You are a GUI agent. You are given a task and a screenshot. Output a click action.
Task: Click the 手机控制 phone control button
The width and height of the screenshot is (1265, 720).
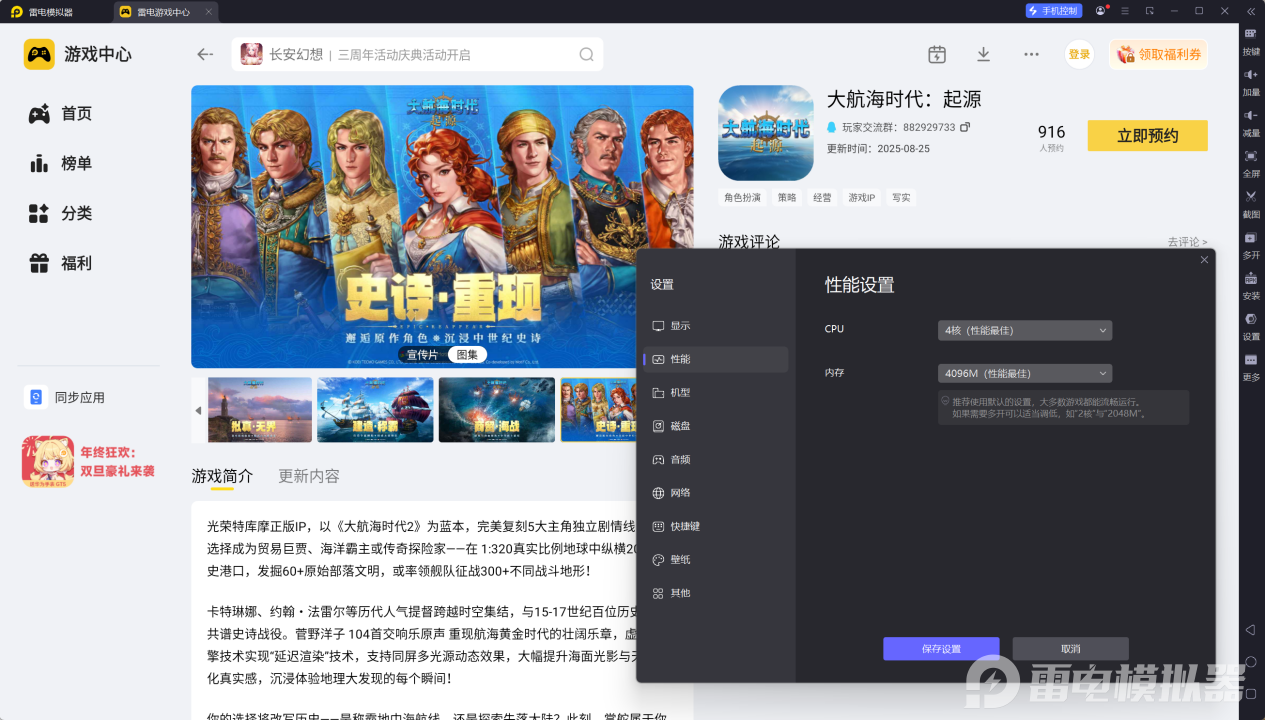tap(1054, 11)
